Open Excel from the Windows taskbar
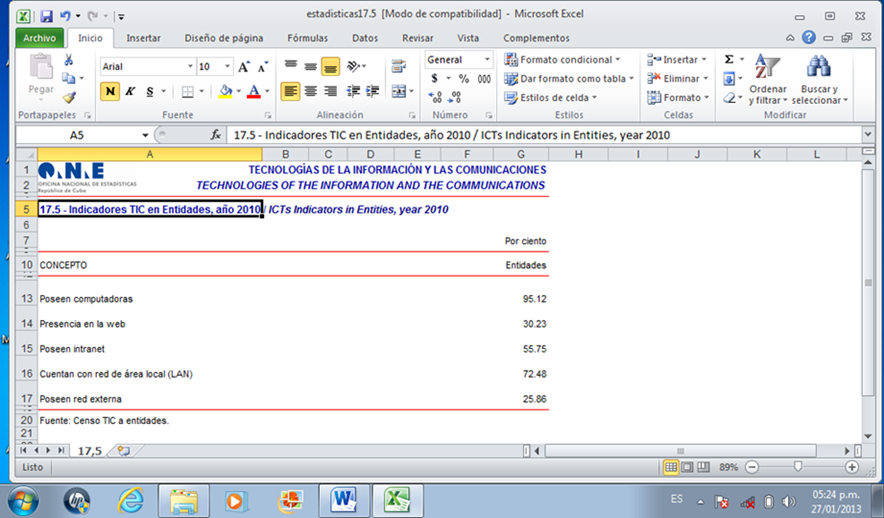The image size is (884, 518). pyautogui.click(x=397, y=499)
